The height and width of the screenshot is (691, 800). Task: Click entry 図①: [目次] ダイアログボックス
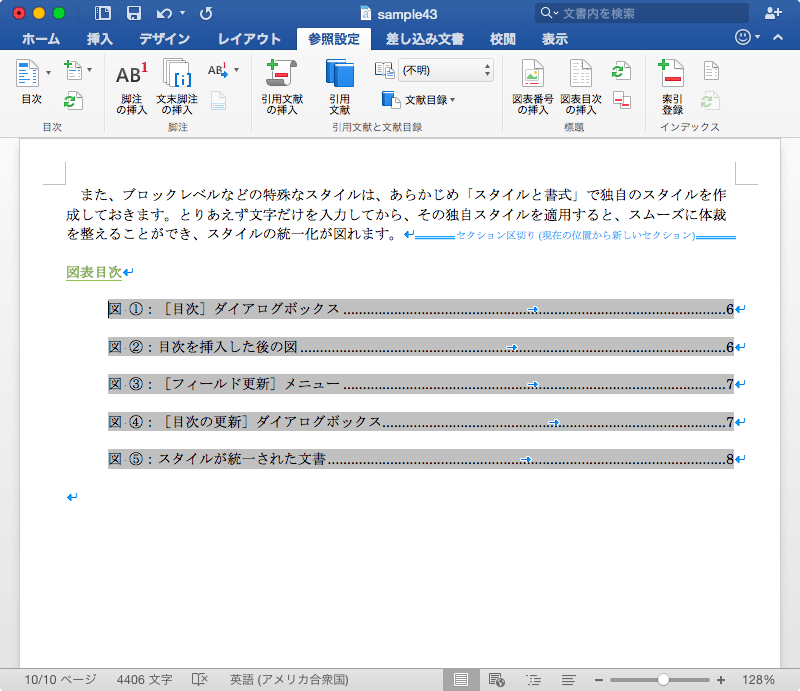(x=421, y=309)
